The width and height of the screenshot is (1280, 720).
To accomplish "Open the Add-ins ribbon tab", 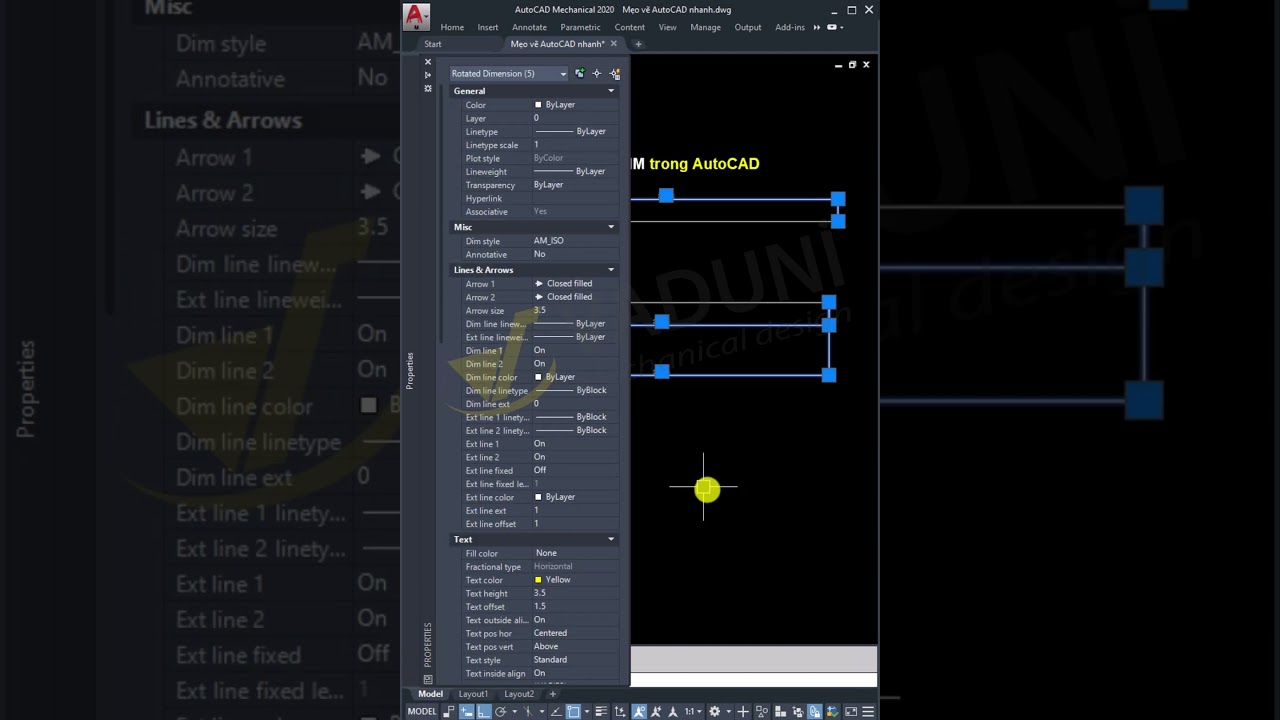I will coord(790,27).
